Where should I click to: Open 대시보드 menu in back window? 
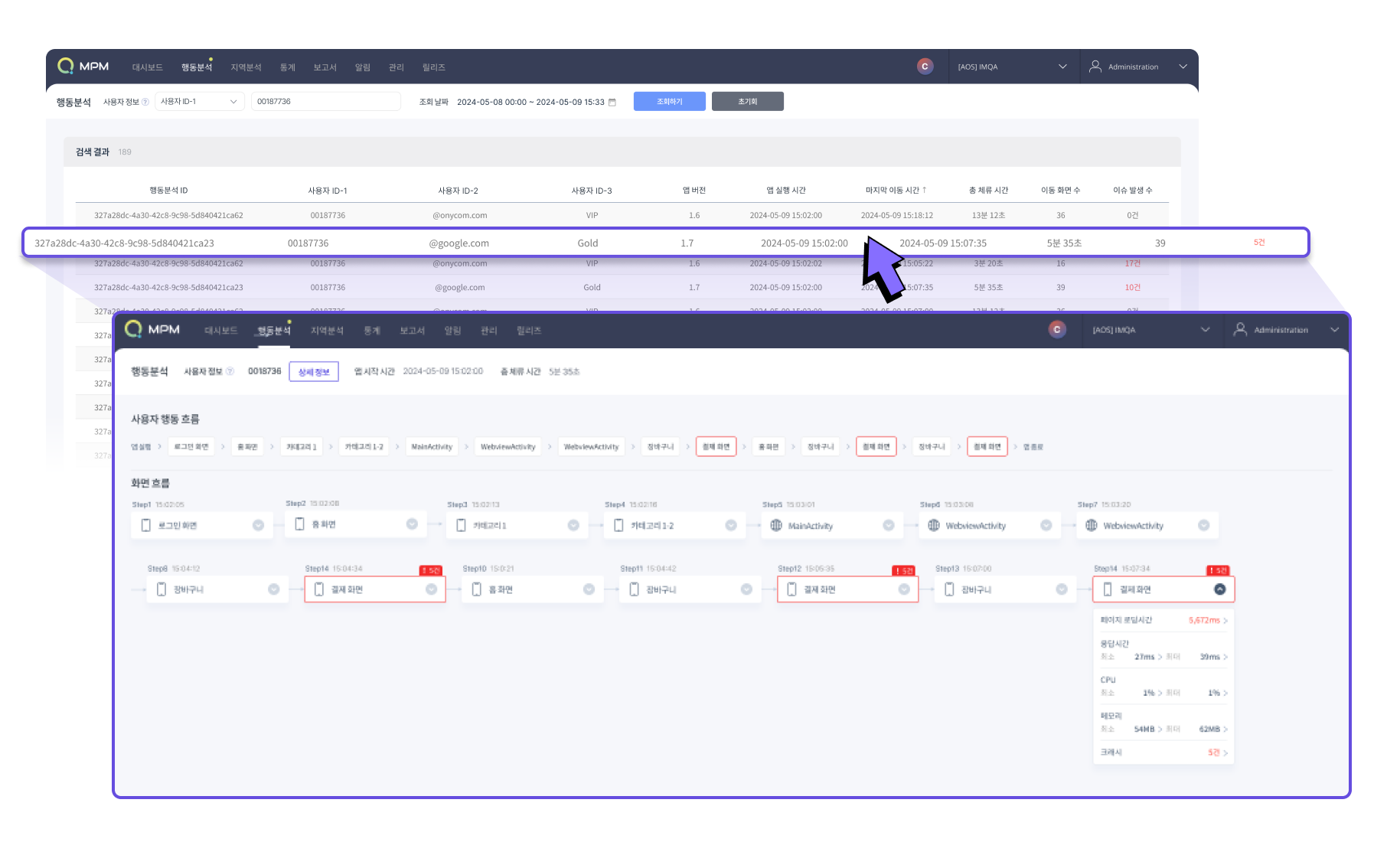[147, 67]
